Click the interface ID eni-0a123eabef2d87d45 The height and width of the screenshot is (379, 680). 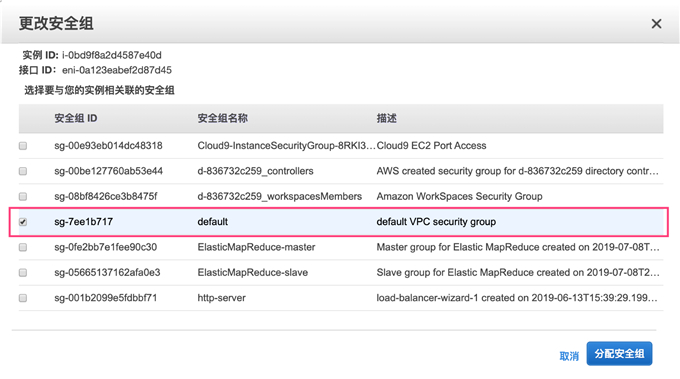pos(117,70)
